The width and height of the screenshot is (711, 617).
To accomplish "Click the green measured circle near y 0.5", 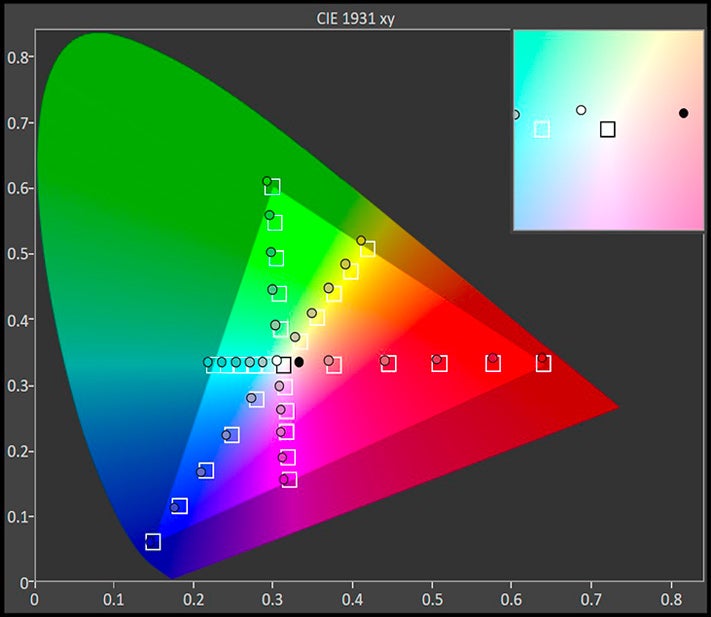I will coord(271,252).
